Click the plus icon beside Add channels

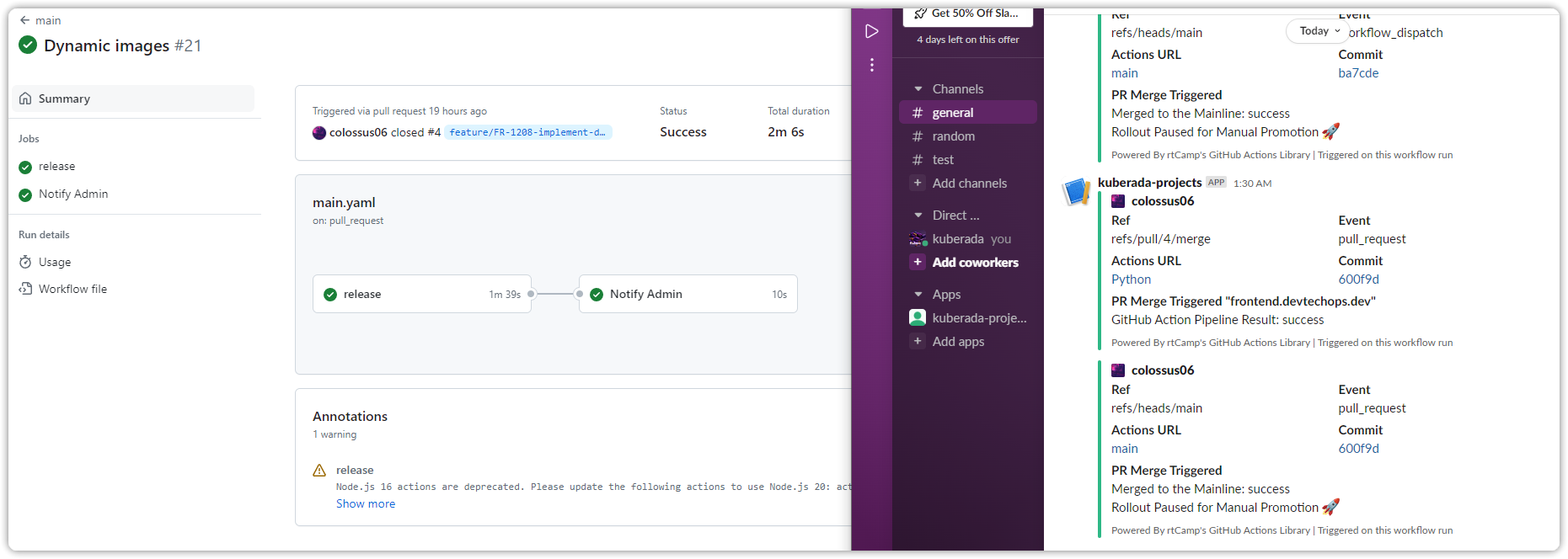point(918,183)
